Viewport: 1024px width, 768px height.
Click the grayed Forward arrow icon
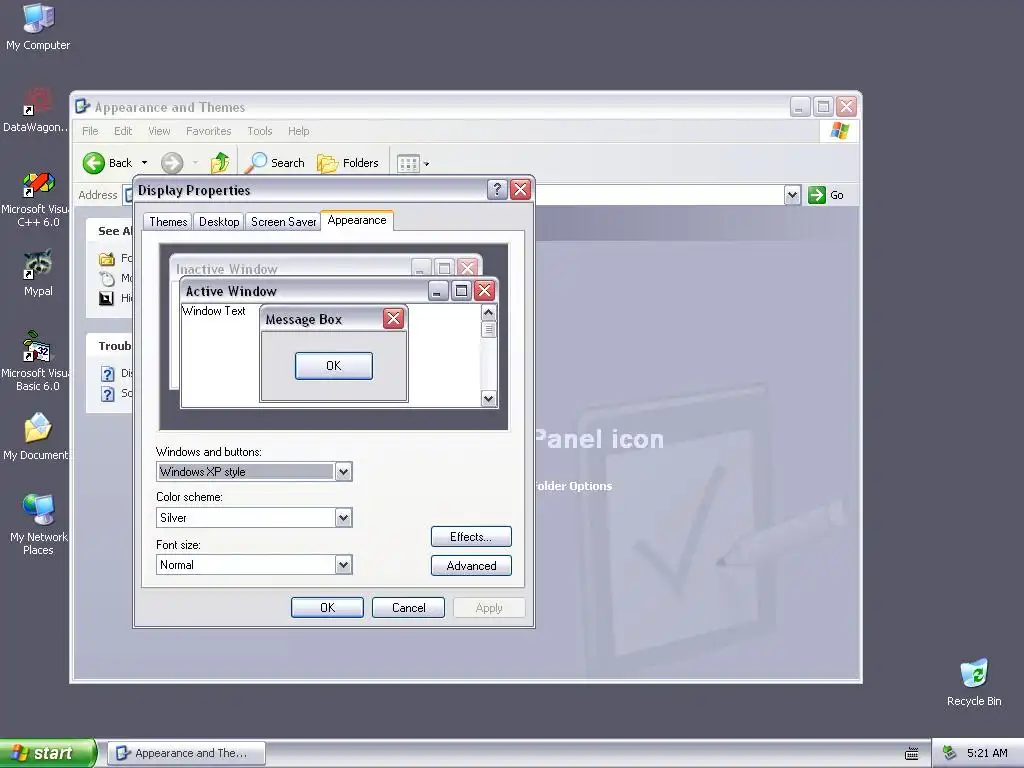pyautogui.click(x=172, y=163)
